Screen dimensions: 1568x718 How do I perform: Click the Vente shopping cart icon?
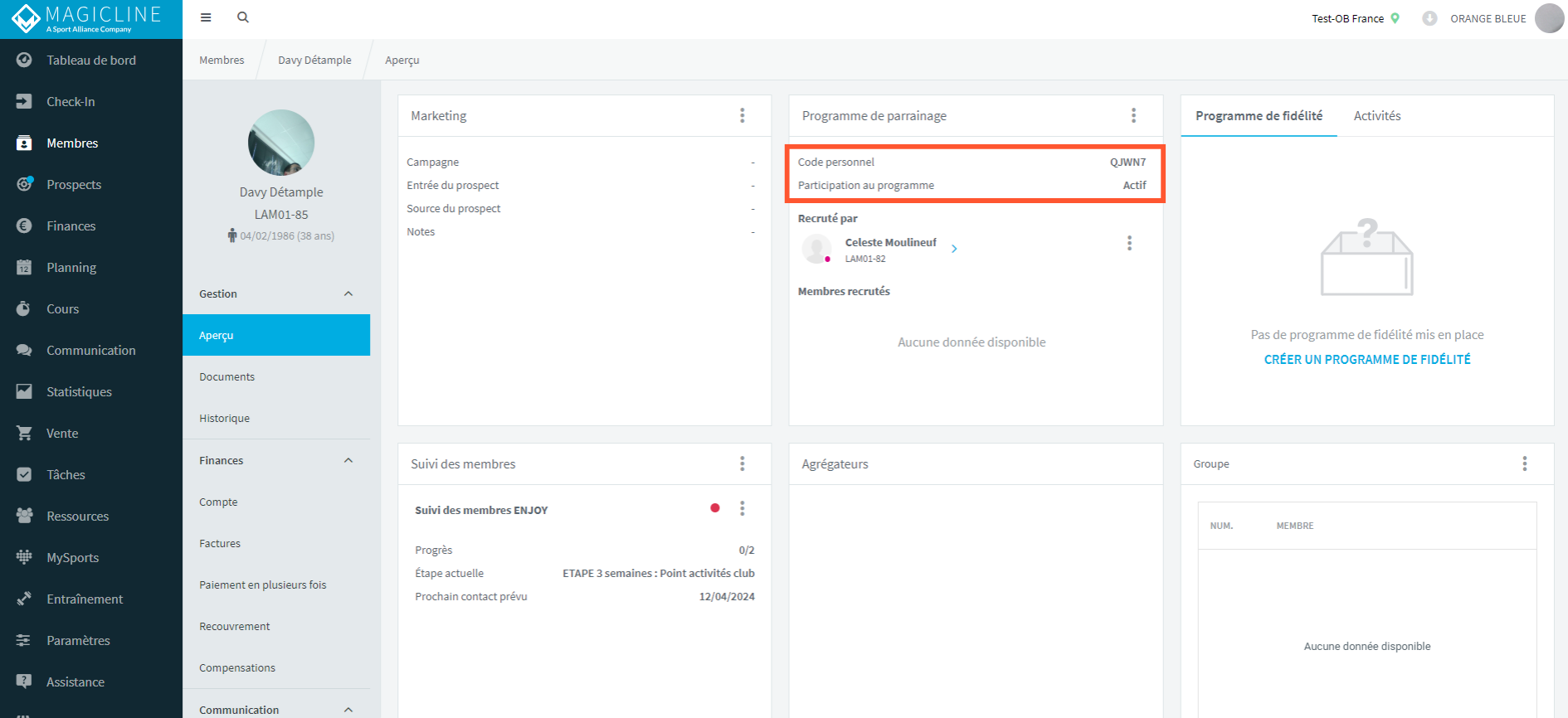click(x=24, y=433)
